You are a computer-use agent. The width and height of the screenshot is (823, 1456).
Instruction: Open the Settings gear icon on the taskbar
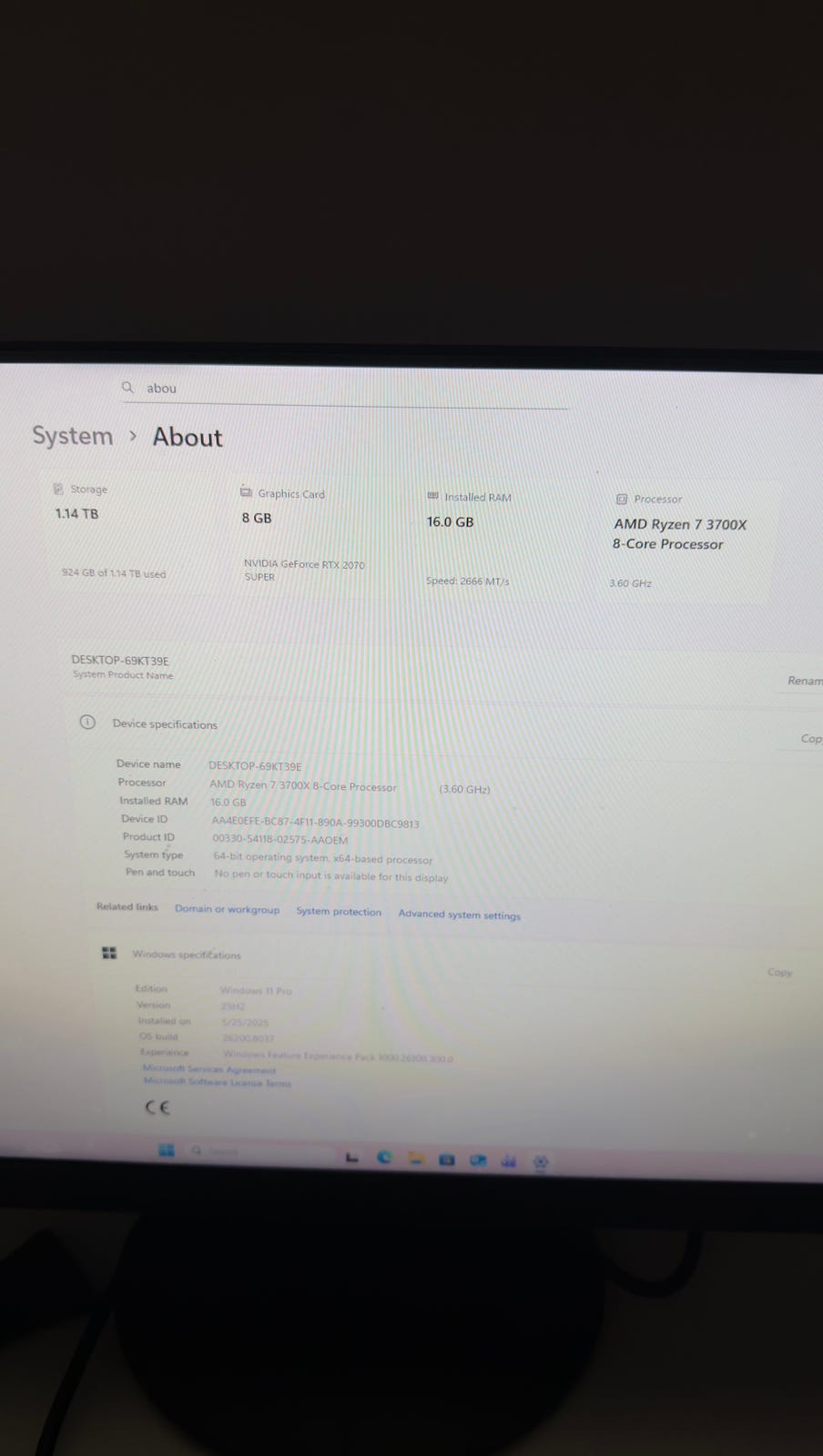click(540, 1162)
